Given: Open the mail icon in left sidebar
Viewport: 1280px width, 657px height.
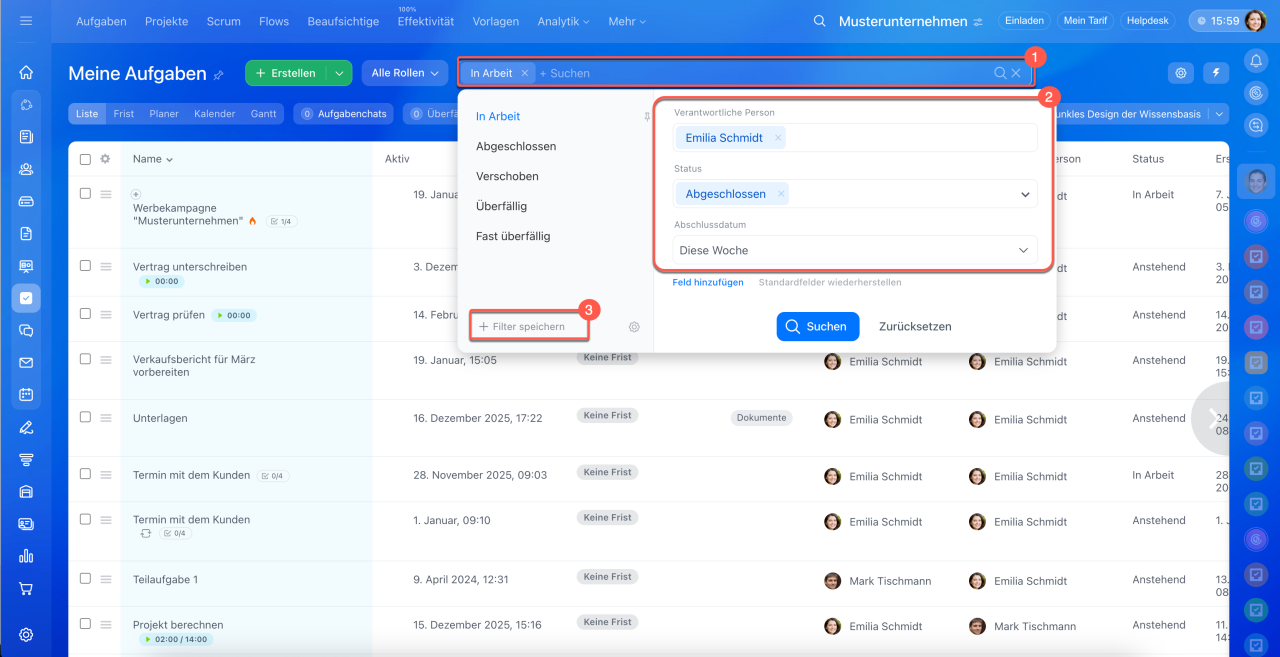Looking at the screenshot, I should coord(26,363).
